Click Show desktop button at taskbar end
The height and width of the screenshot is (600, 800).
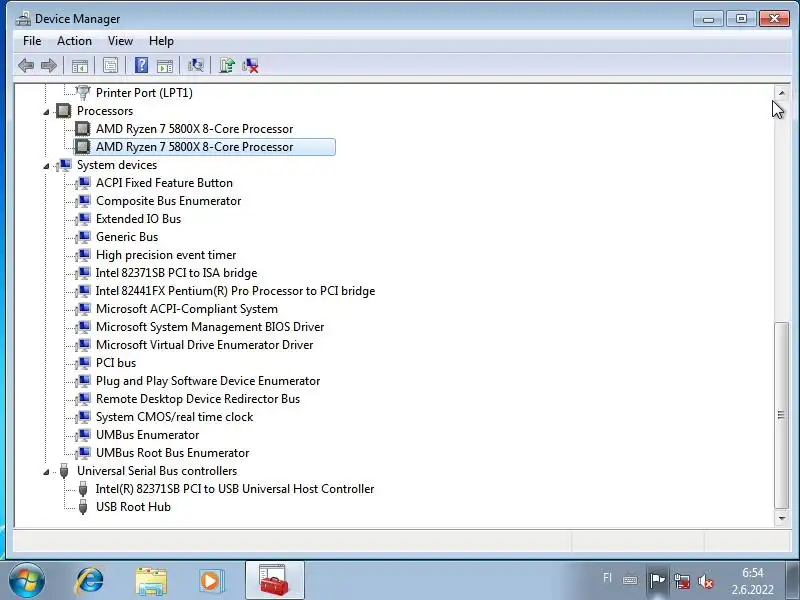(792, 580)
